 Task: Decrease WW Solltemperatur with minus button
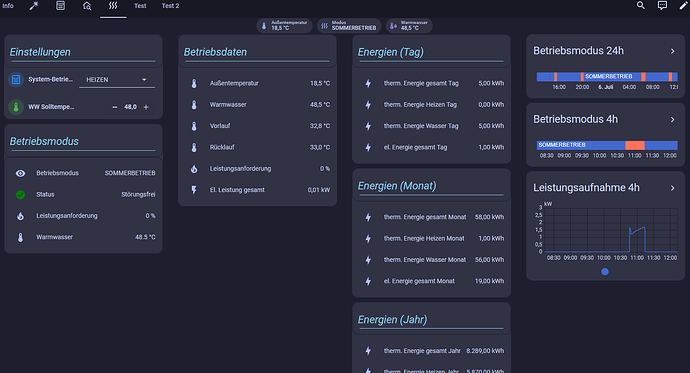(115, 107)
